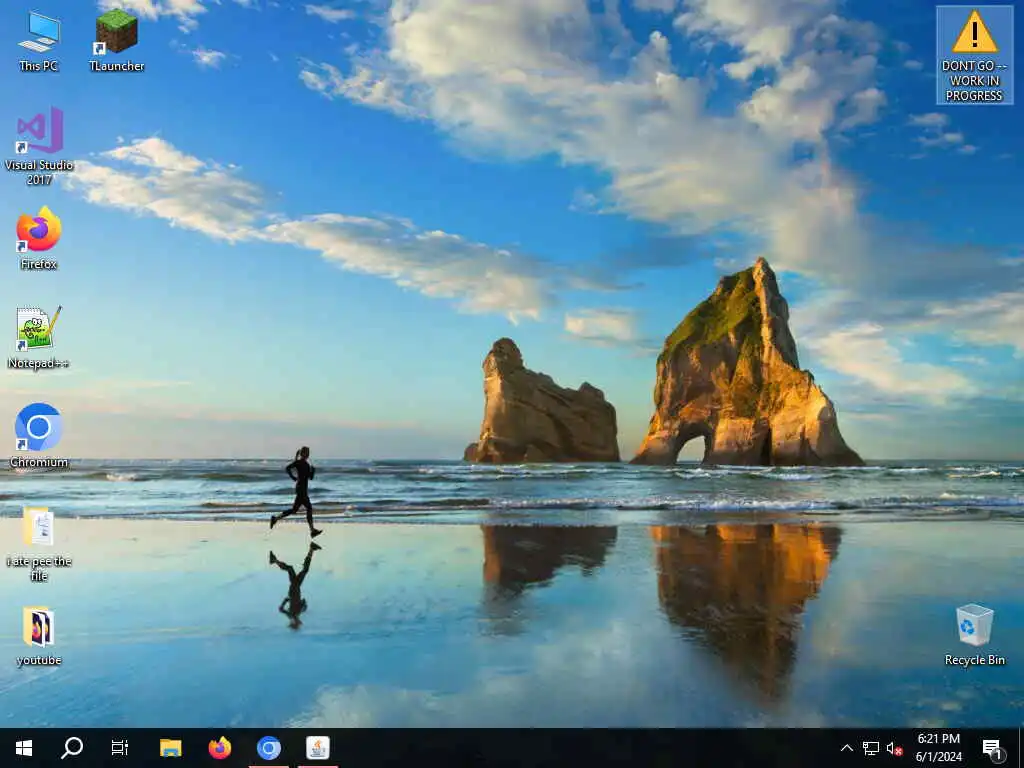Switch to Firefox in the taskbar
Viewport: 1024px width, 768px height.
click(219, 748)
